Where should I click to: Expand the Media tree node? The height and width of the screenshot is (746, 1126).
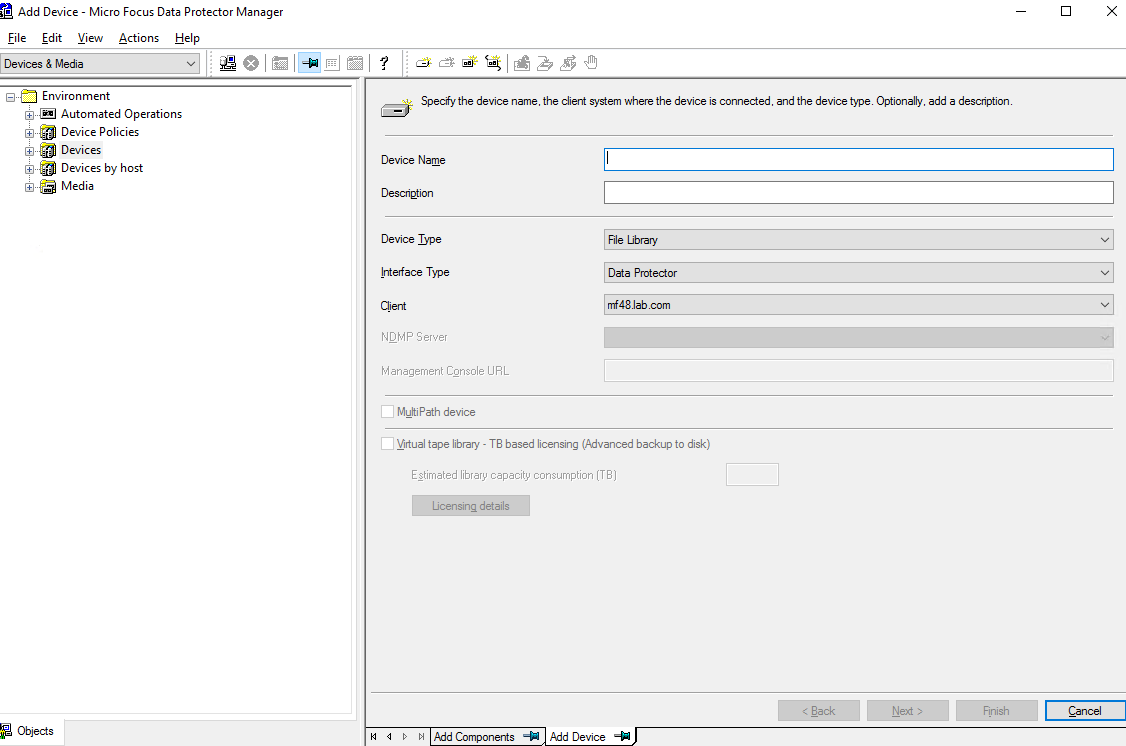click(x=29, y=187)
